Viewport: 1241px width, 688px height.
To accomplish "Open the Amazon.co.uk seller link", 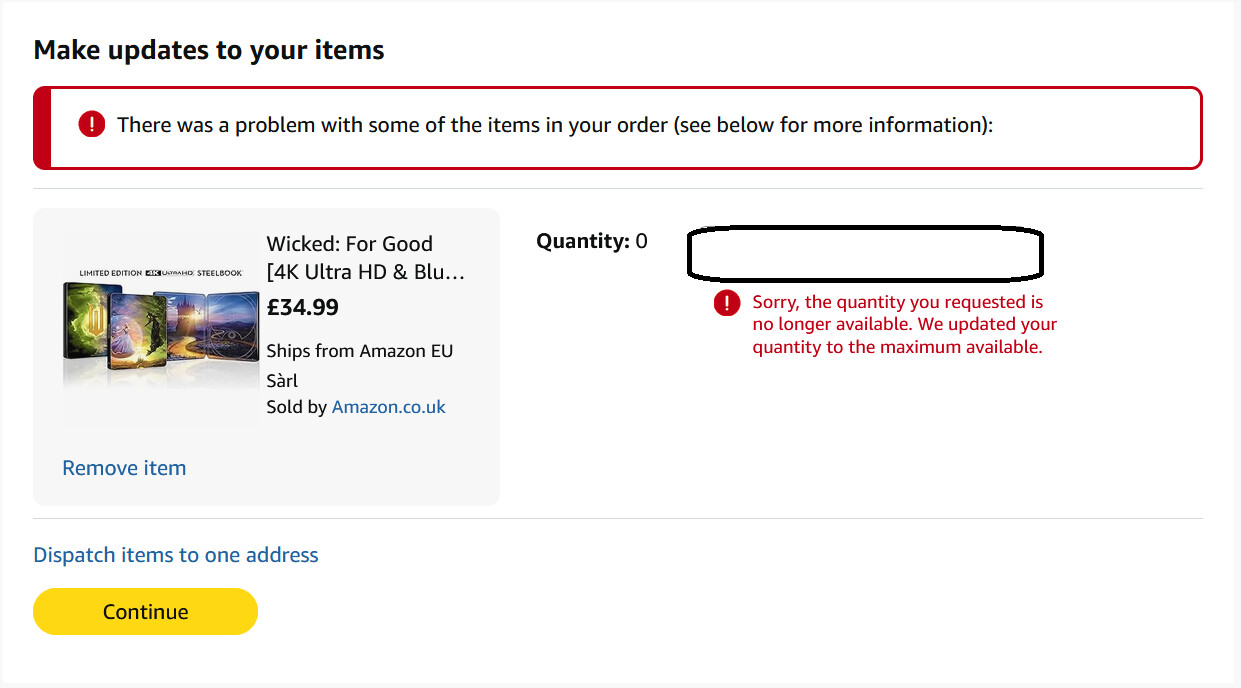I will [x=388, y=407].
